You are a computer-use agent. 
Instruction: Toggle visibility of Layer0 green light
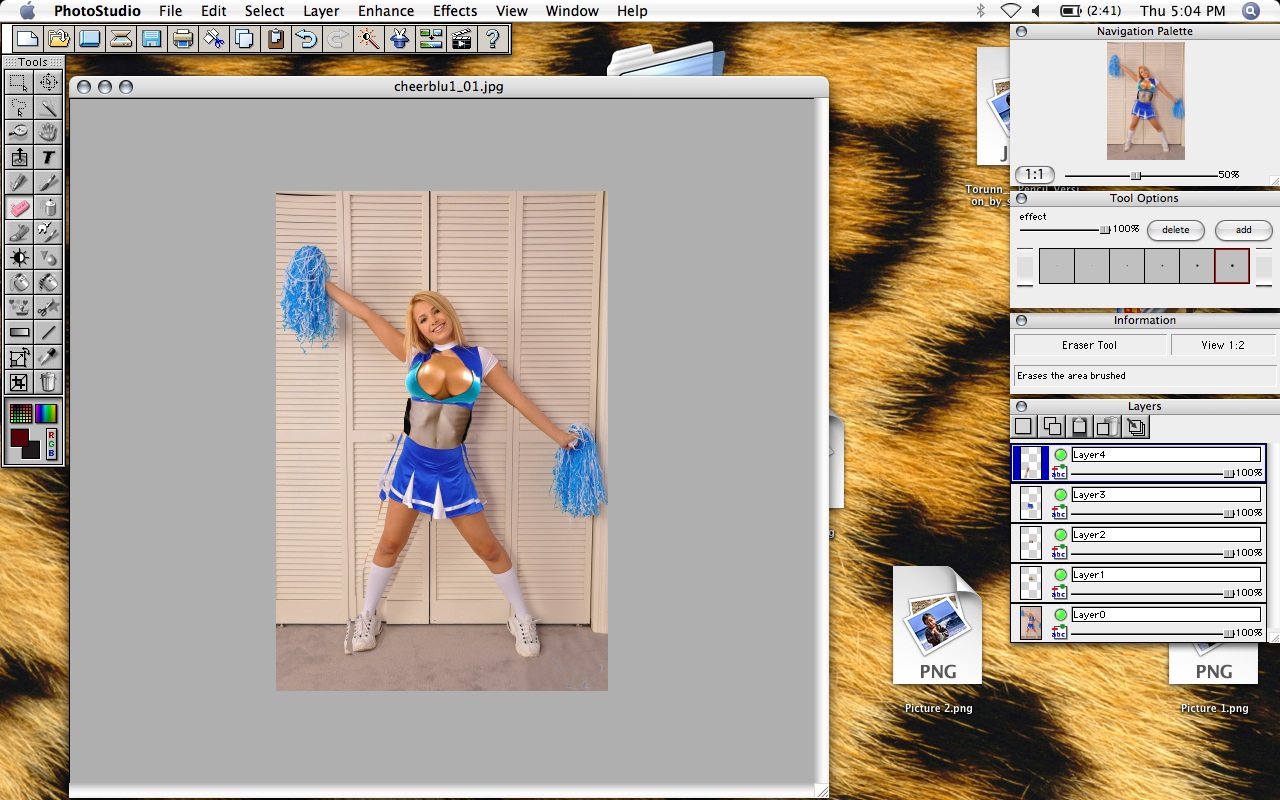click(x=1060, y=615)
